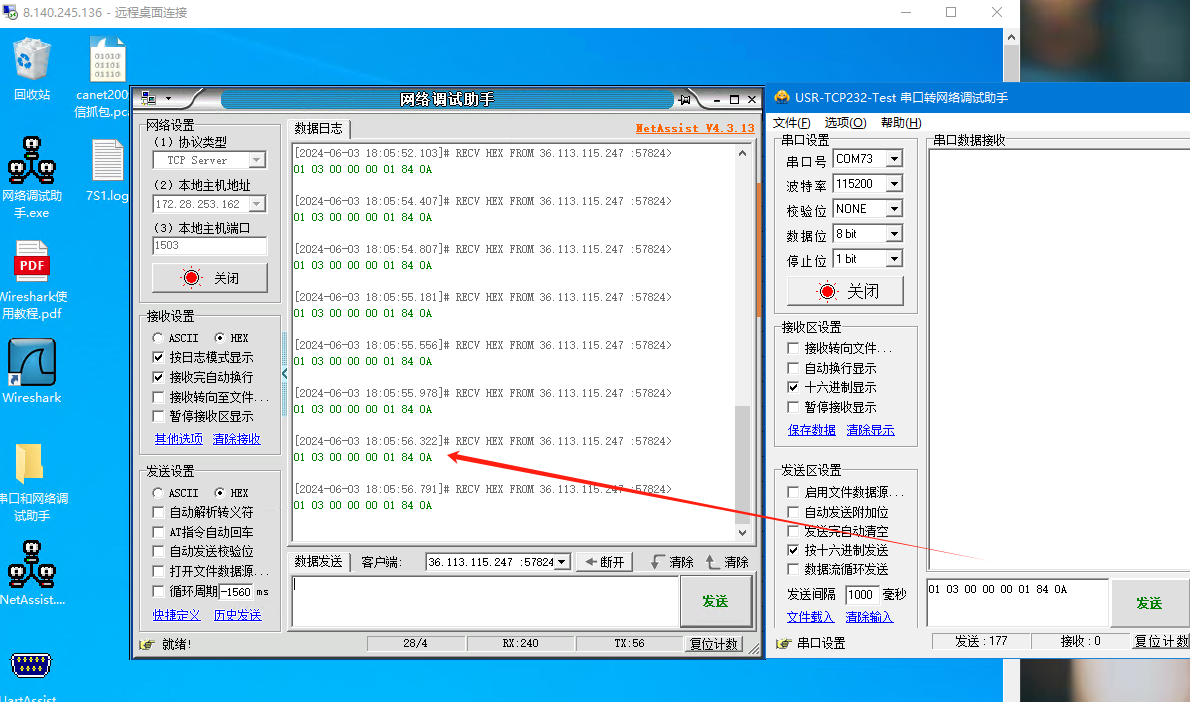
Task: Click the 清除 button with up-arrow icon
Action: click(727, 562)
